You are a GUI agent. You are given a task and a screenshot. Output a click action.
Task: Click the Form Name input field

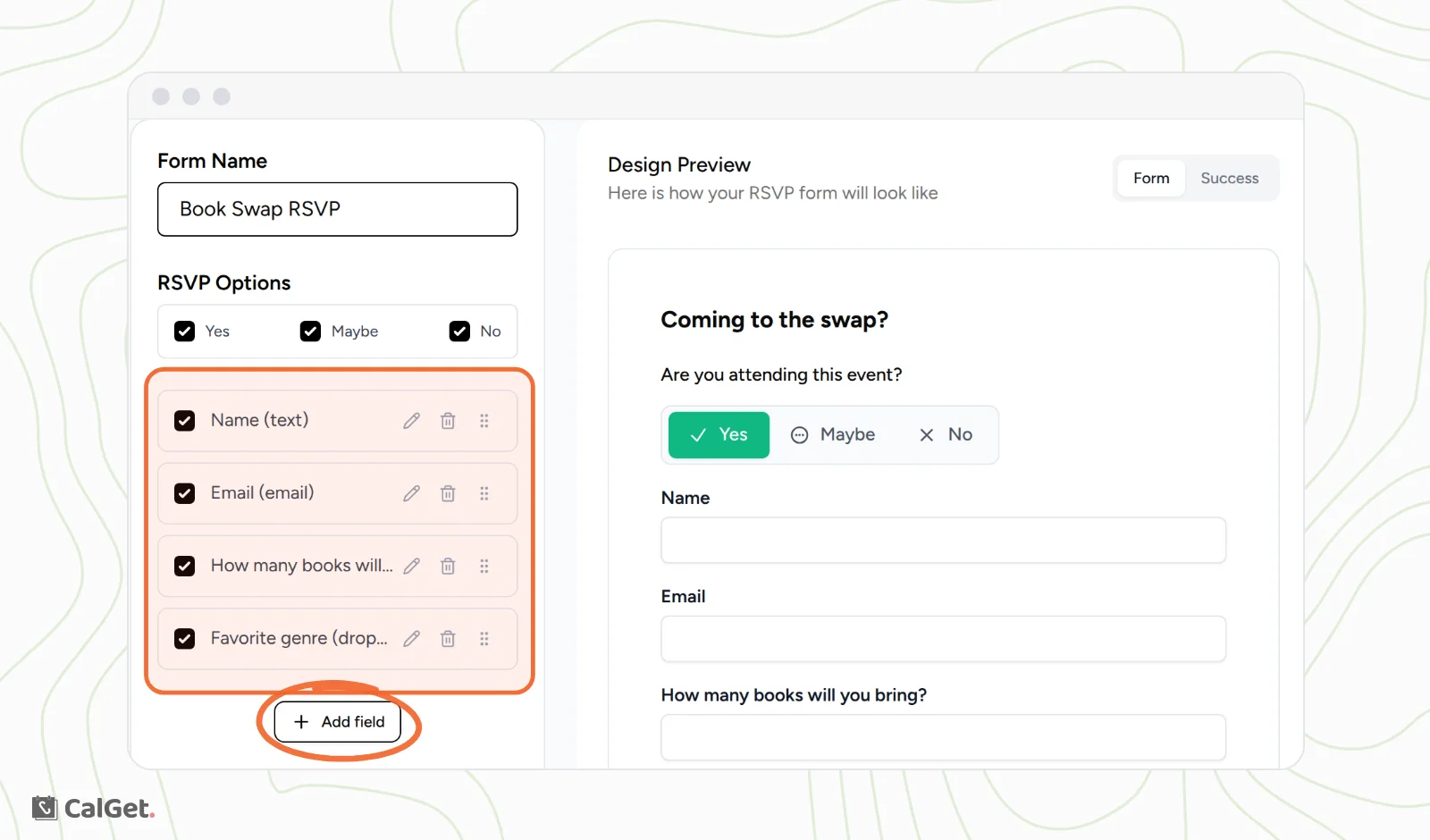tap(338, 209)
